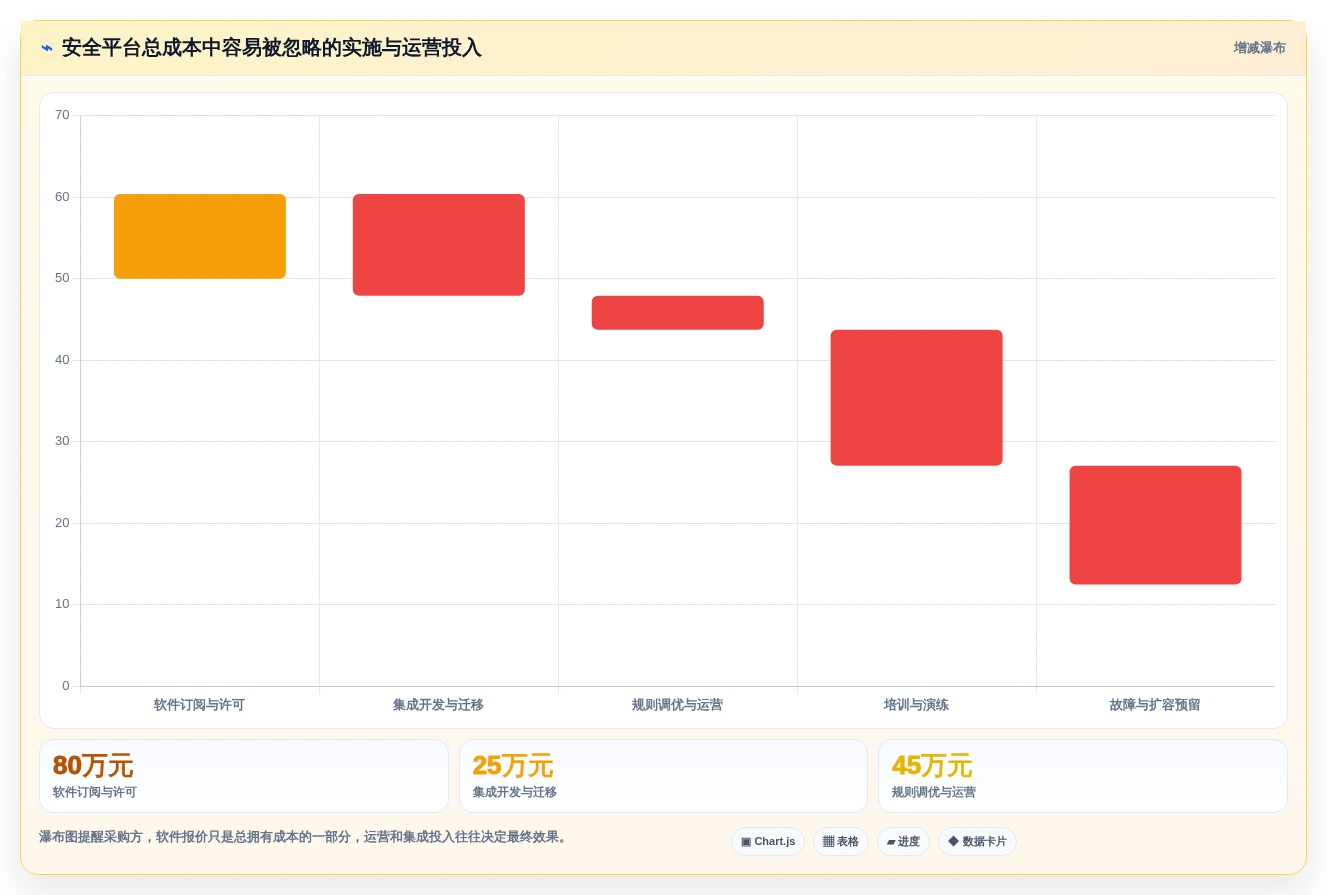Click the x-axis label 软件订阅与许可

click(x=199, y=705)
